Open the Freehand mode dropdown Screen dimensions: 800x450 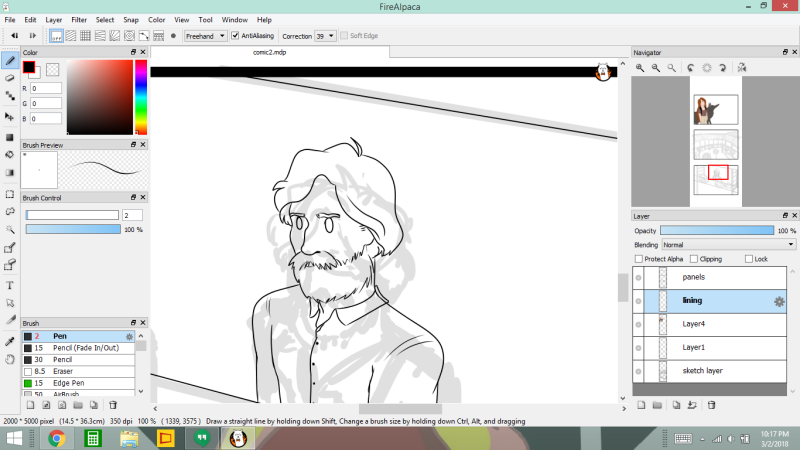pos(205,35)
